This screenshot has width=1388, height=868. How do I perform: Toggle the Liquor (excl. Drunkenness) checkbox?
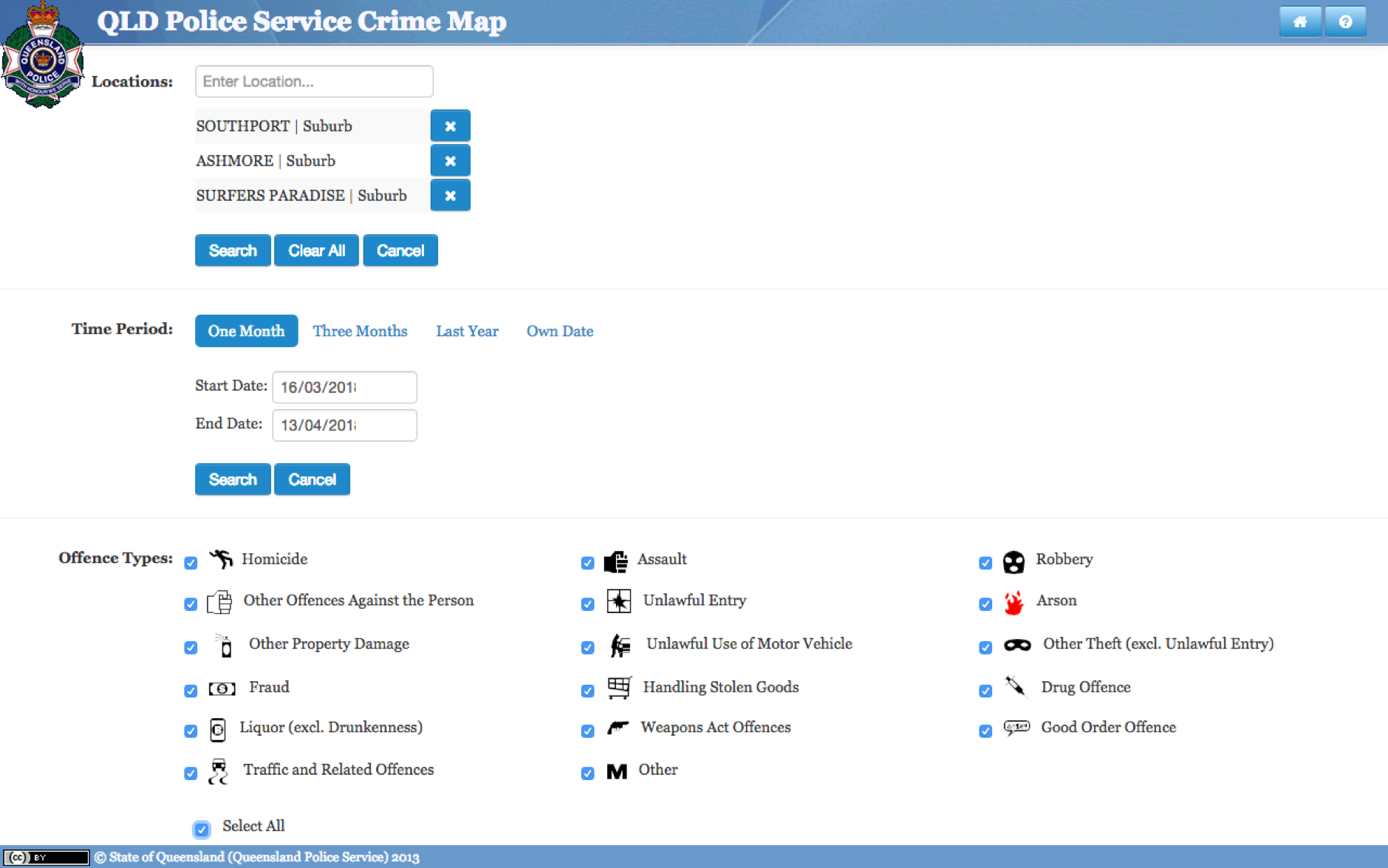(191, 731)
